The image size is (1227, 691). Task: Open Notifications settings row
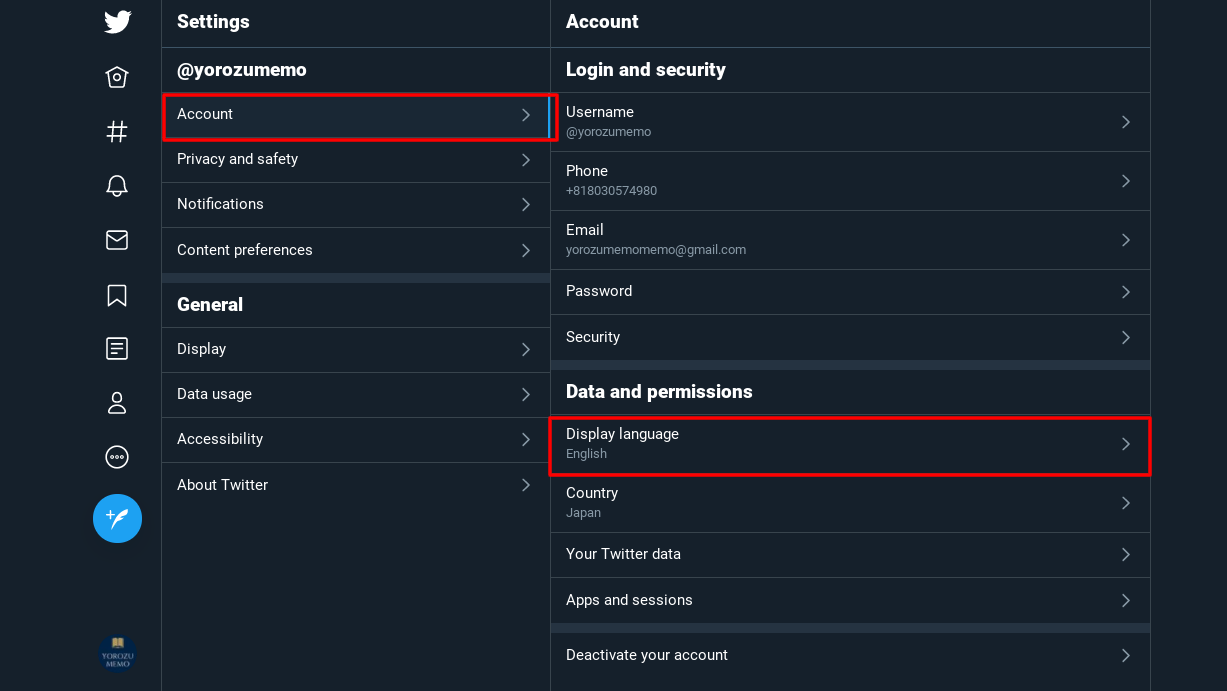(356, 205)
